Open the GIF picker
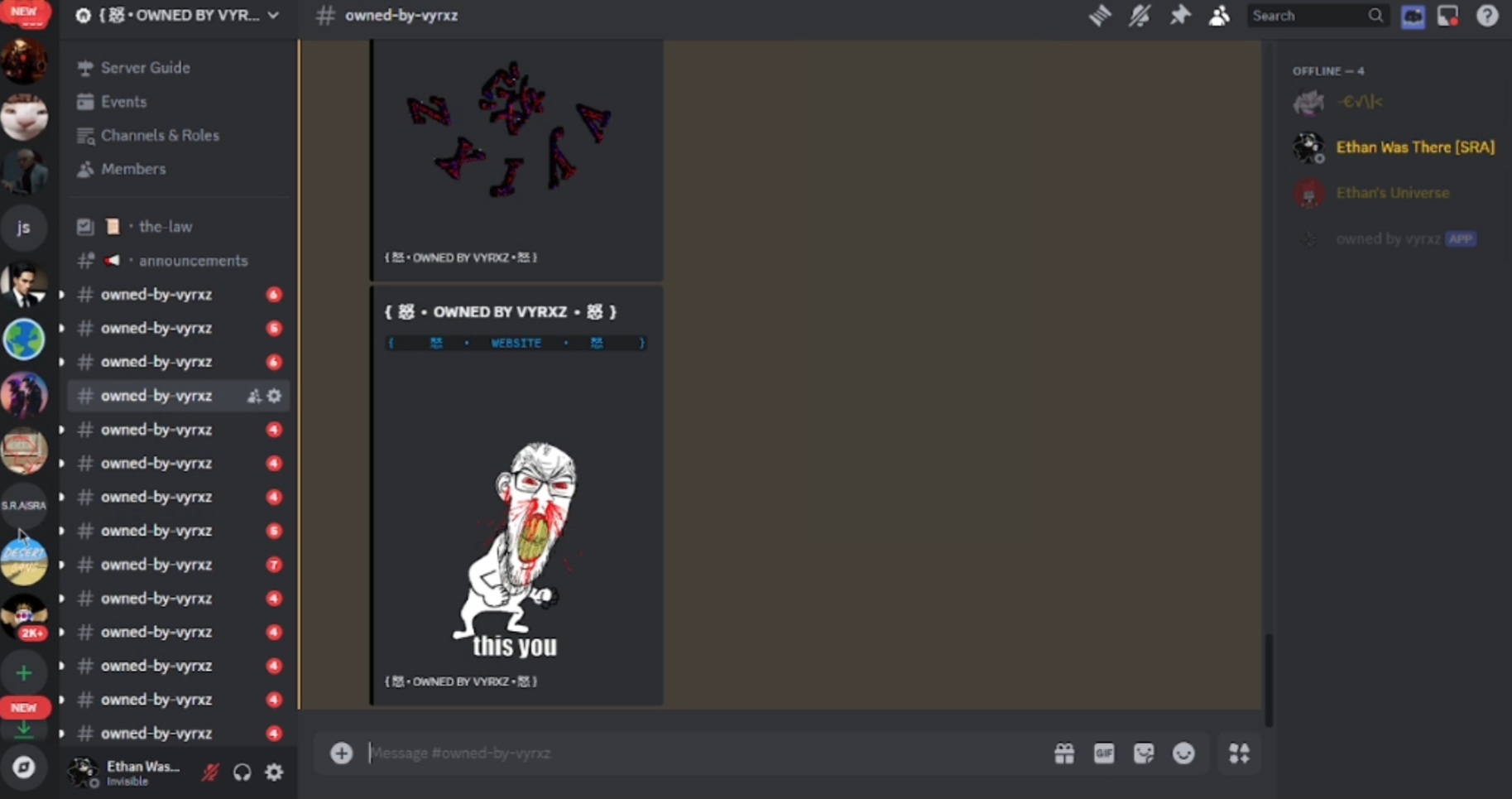This screenshot has width=1512, height=799. coord(1104,753)
